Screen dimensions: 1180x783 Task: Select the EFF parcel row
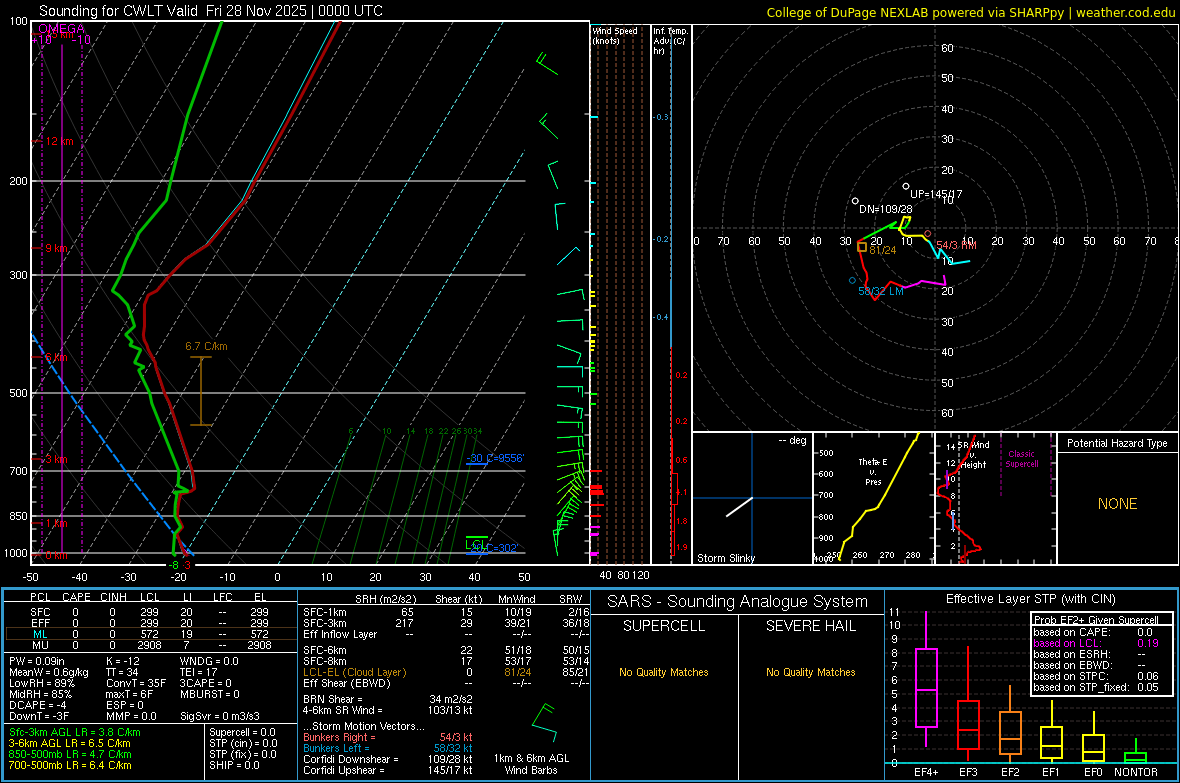click(151, 623)
